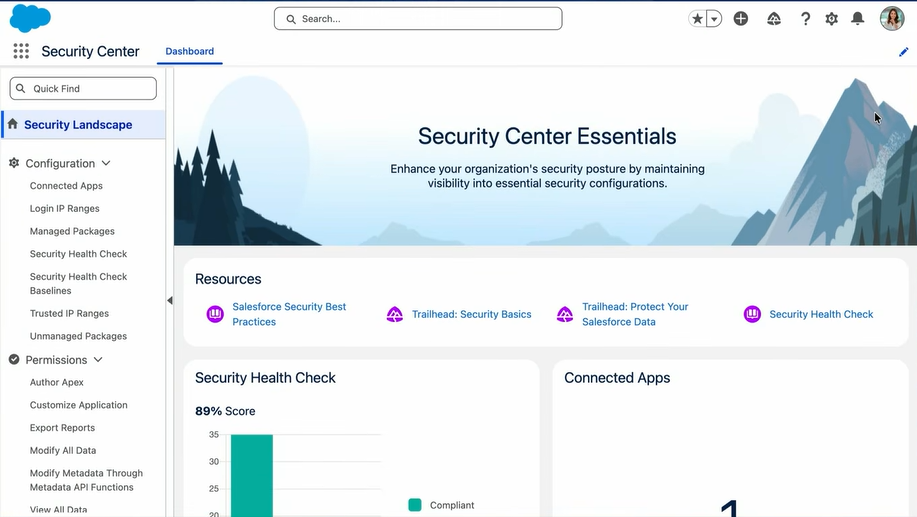
Task: Collapse the Configuration section chevron
Action: (106, 163)
